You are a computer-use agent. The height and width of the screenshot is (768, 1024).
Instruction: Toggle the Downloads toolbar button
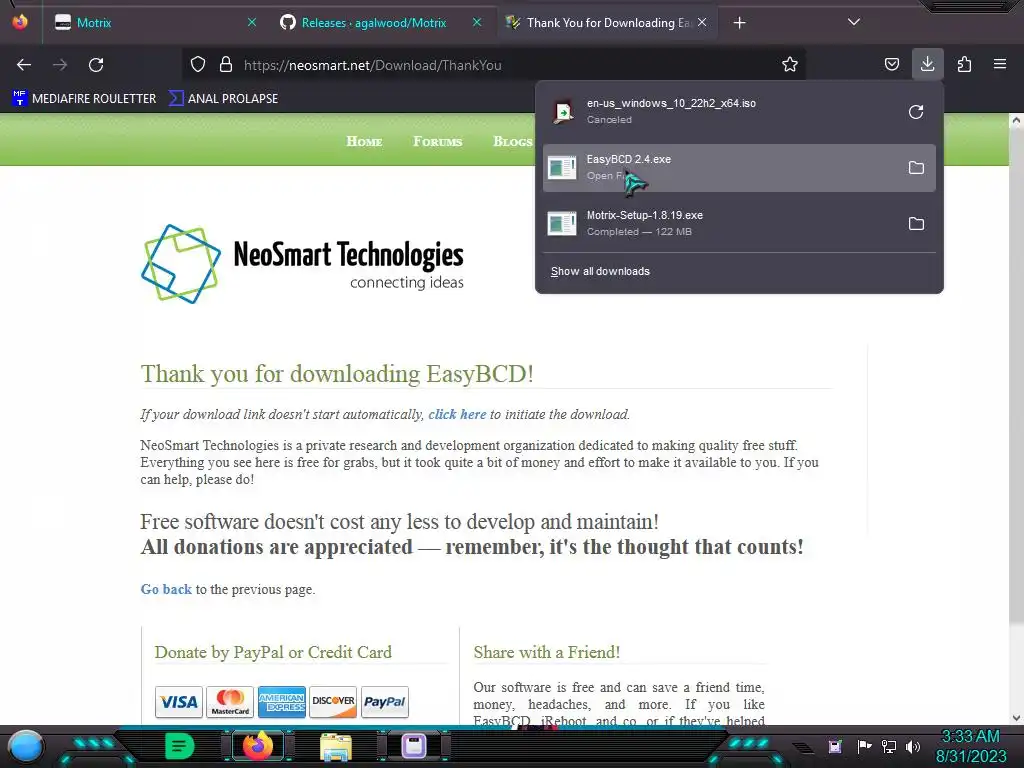927,64
